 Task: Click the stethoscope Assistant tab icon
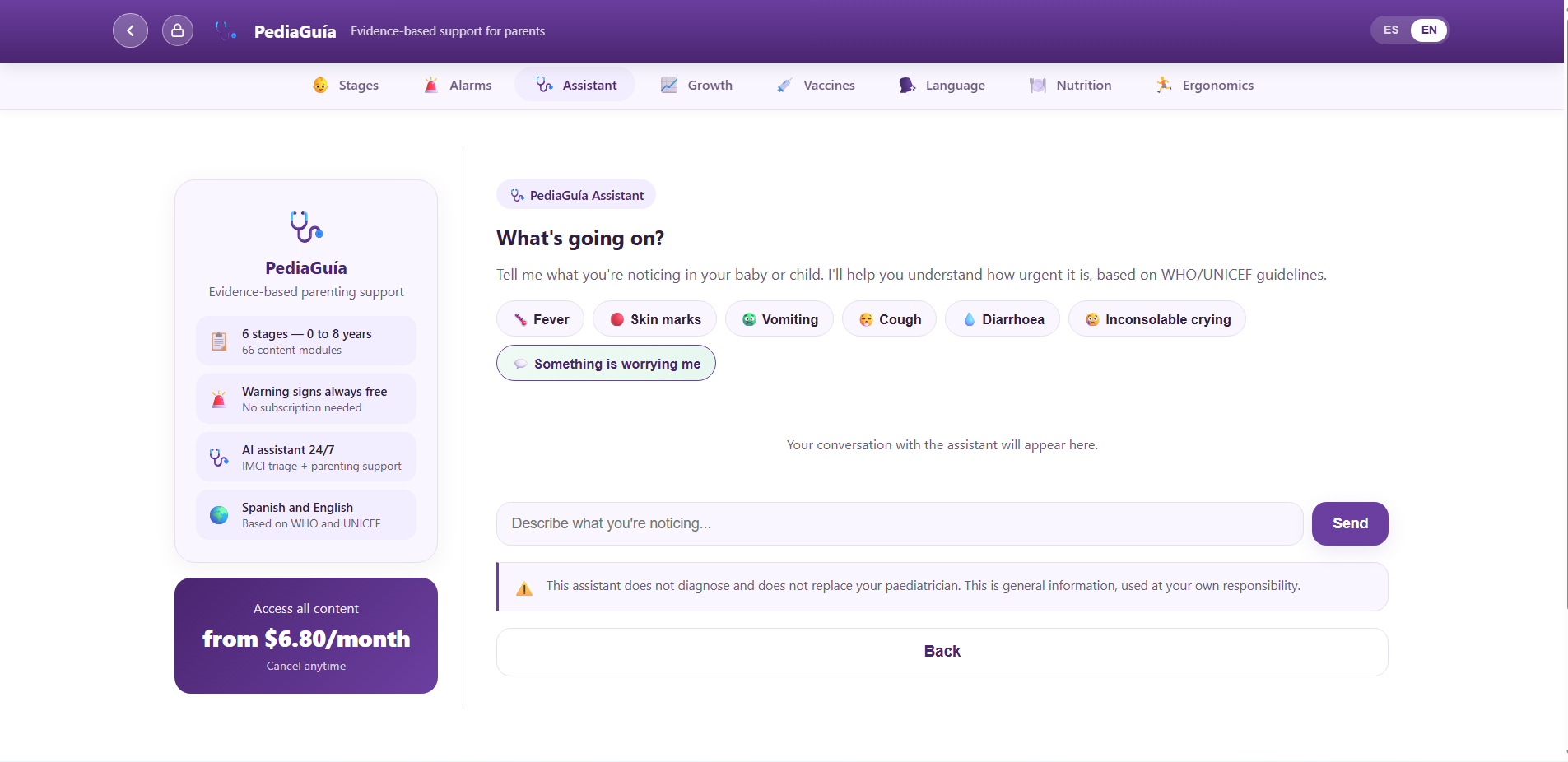click(x=544, y=85)
